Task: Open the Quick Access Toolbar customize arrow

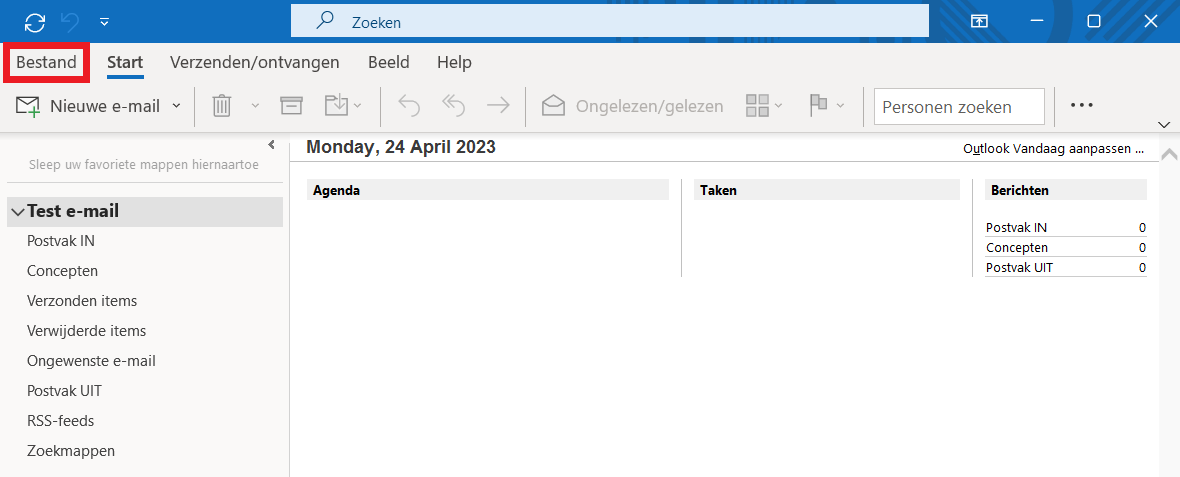Action: [x=105, y=22]
